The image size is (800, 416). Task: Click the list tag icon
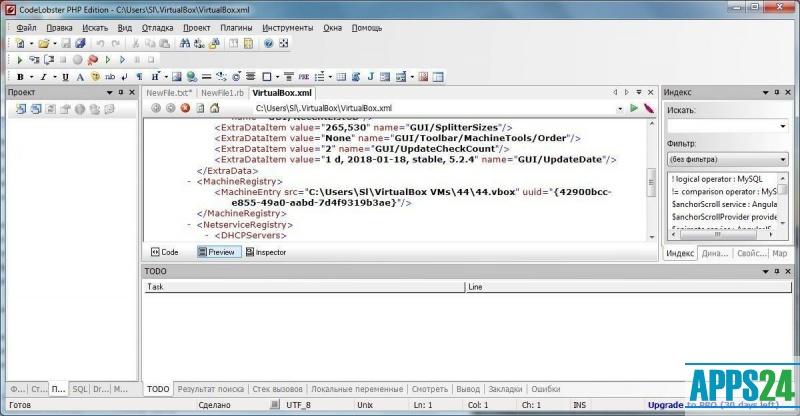[x=319, y=77]
